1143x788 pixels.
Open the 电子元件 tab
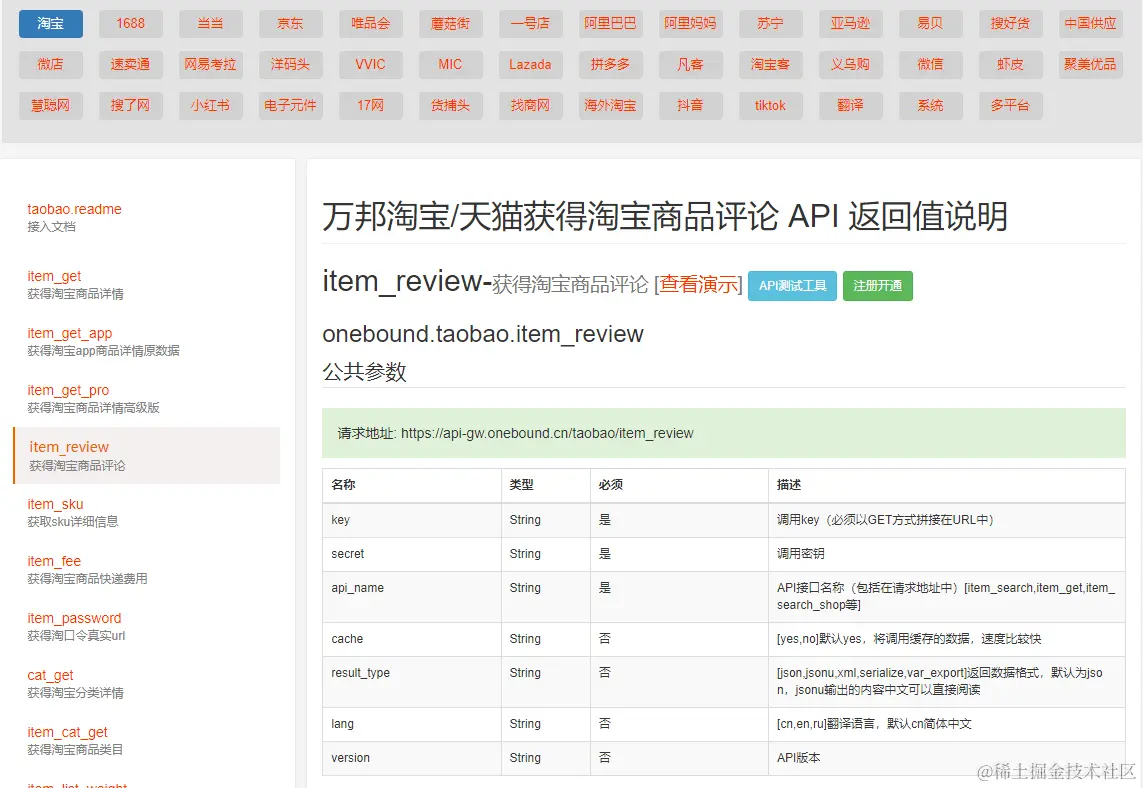[290, 105]
